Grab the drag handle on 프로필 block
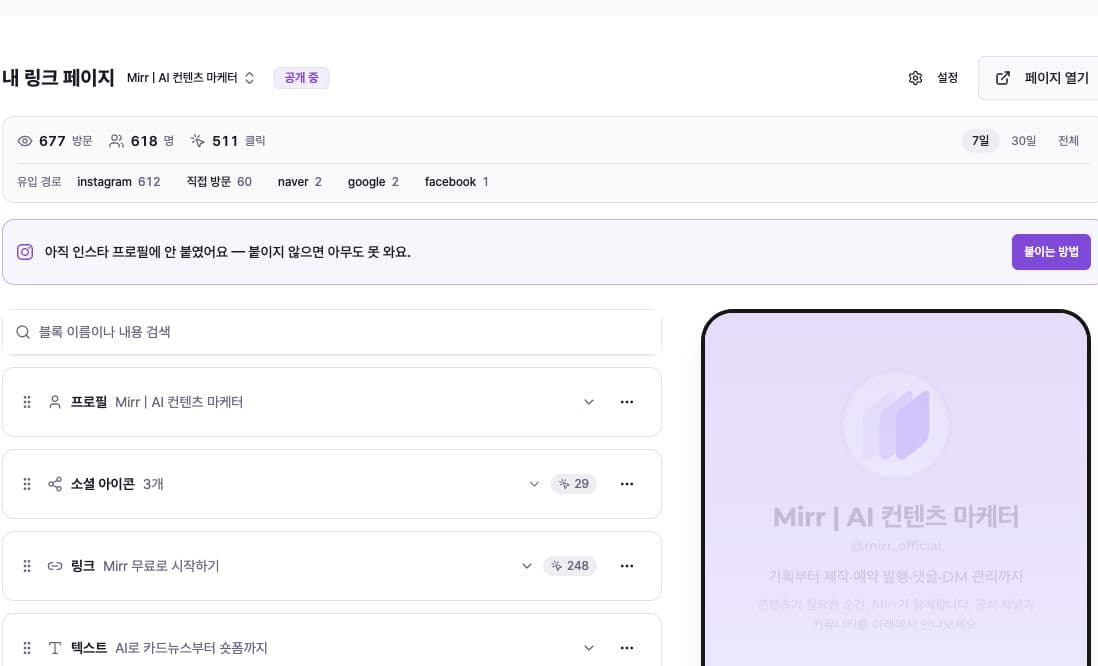Screen dimensions: 1098x666 click(27, 402)
